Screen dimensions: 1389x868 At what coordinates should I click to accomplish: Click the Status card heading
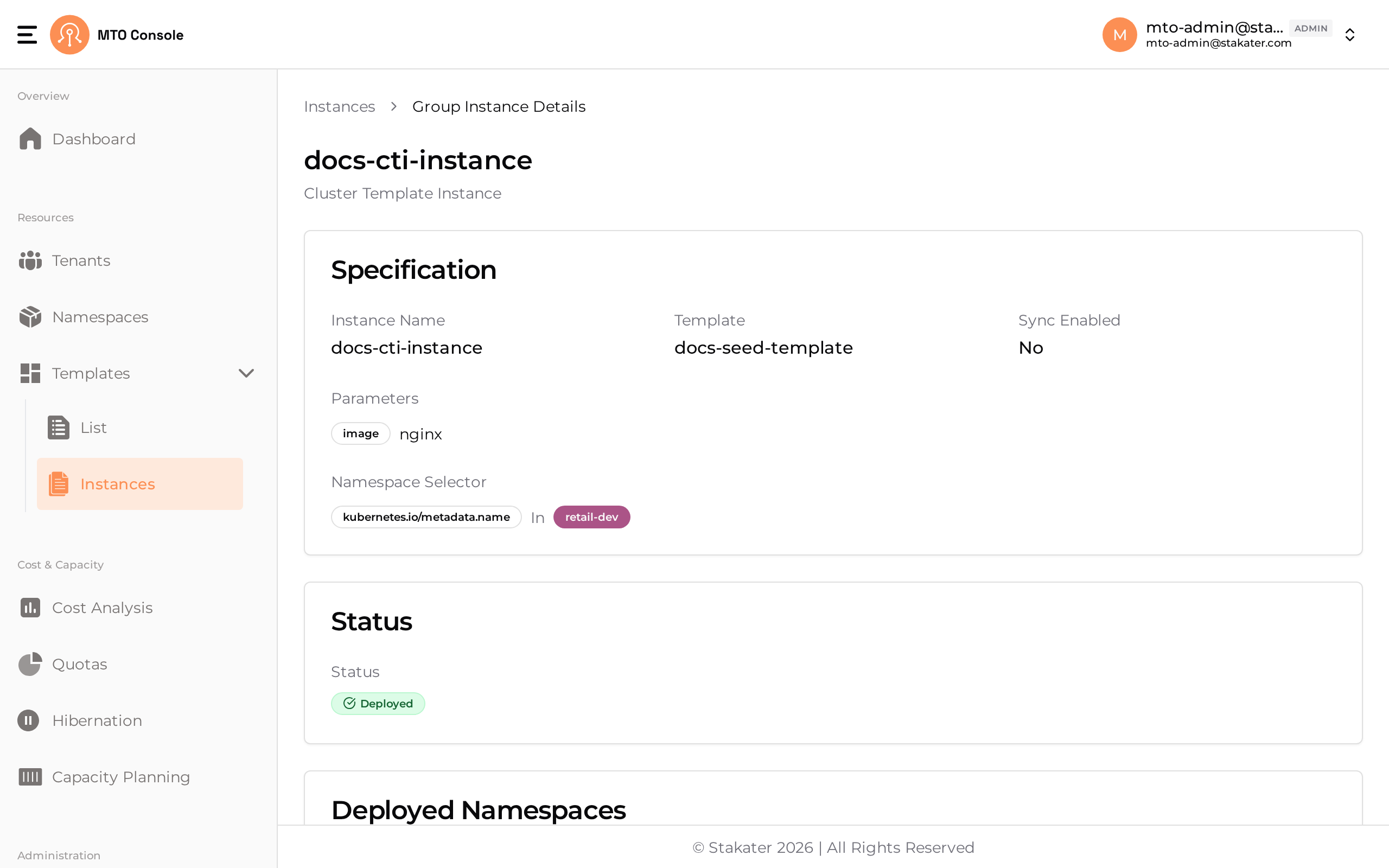[x=371, y=622]
